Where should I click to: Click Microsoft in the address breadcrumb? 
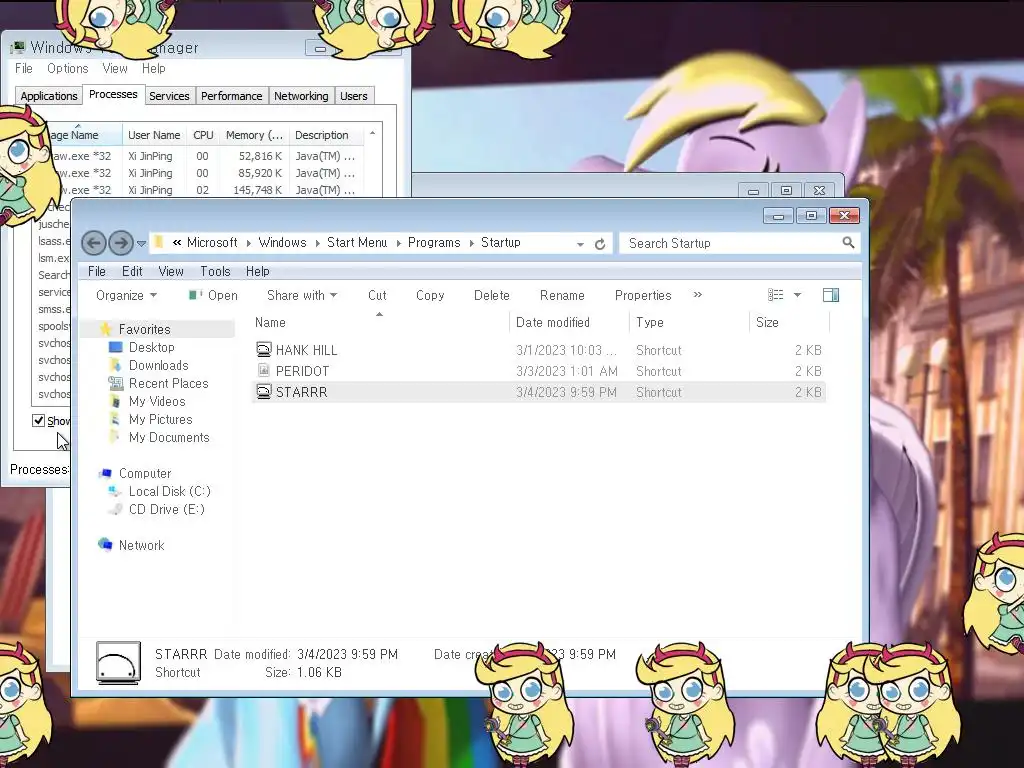212,242
